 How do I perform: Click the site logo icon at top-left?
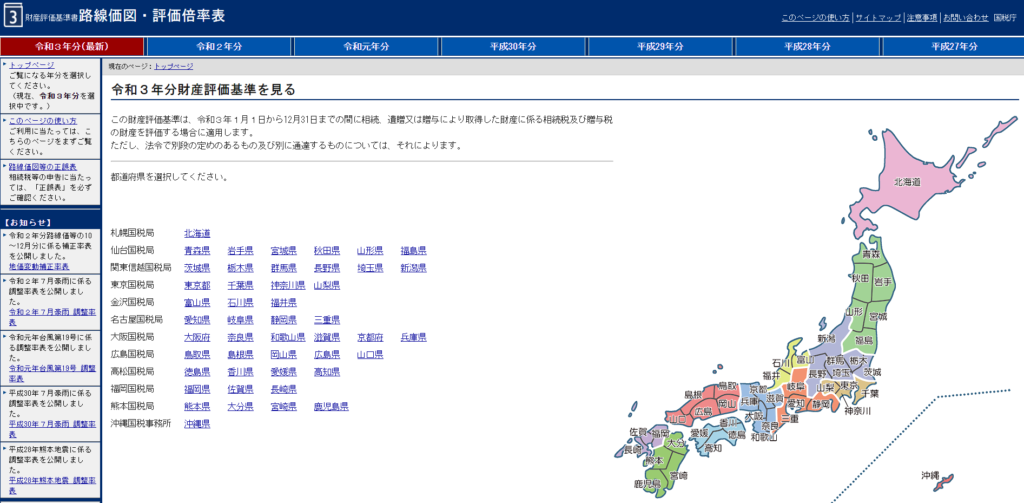click(12, 17)
